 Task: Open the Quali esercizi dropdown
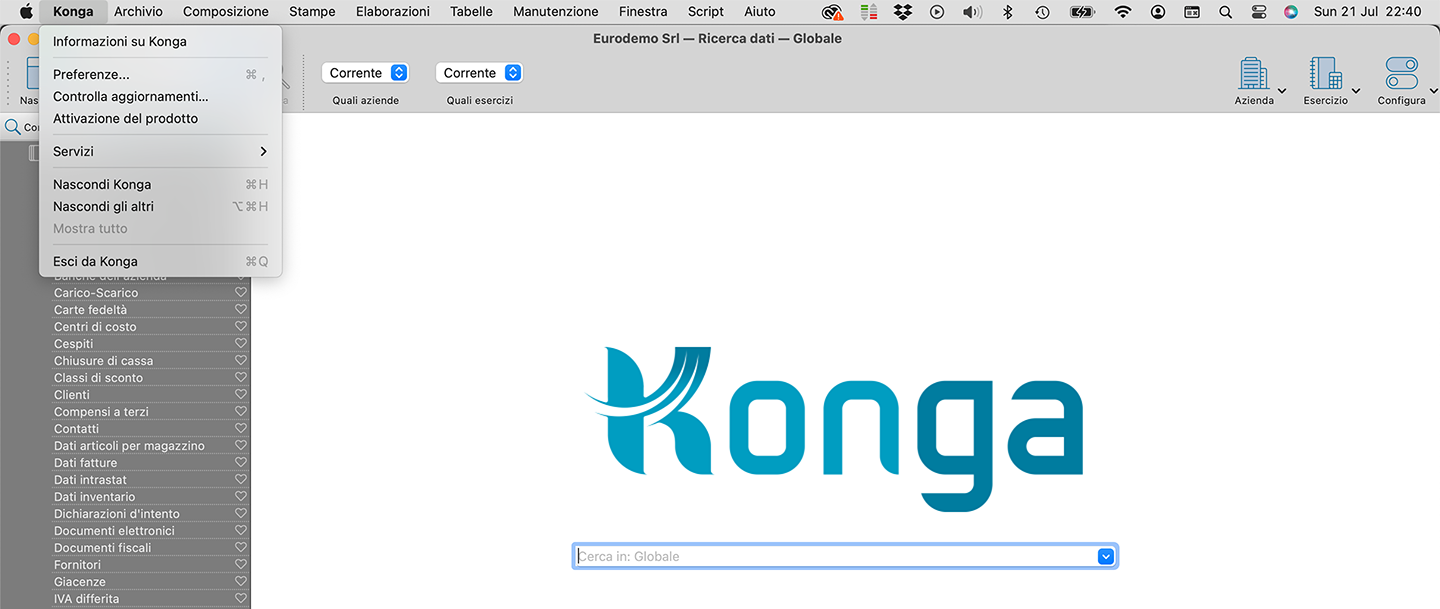pos(480,73)
